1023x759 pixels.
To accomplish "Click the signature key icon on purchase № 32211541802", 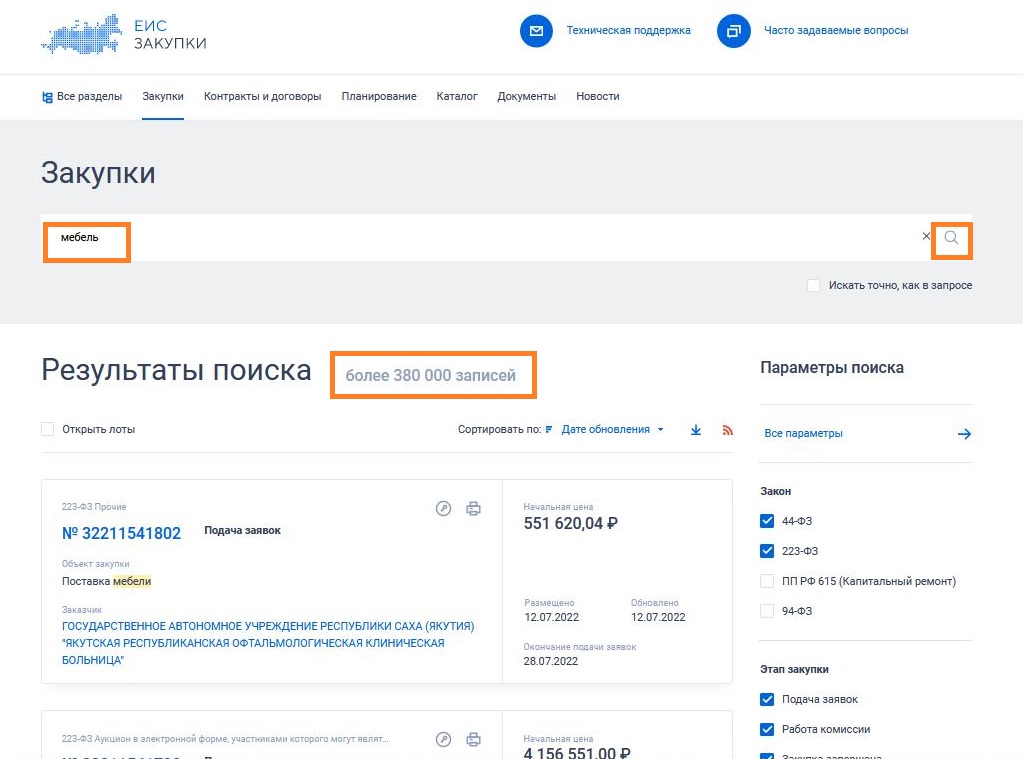I will click(x=444, y=509).
